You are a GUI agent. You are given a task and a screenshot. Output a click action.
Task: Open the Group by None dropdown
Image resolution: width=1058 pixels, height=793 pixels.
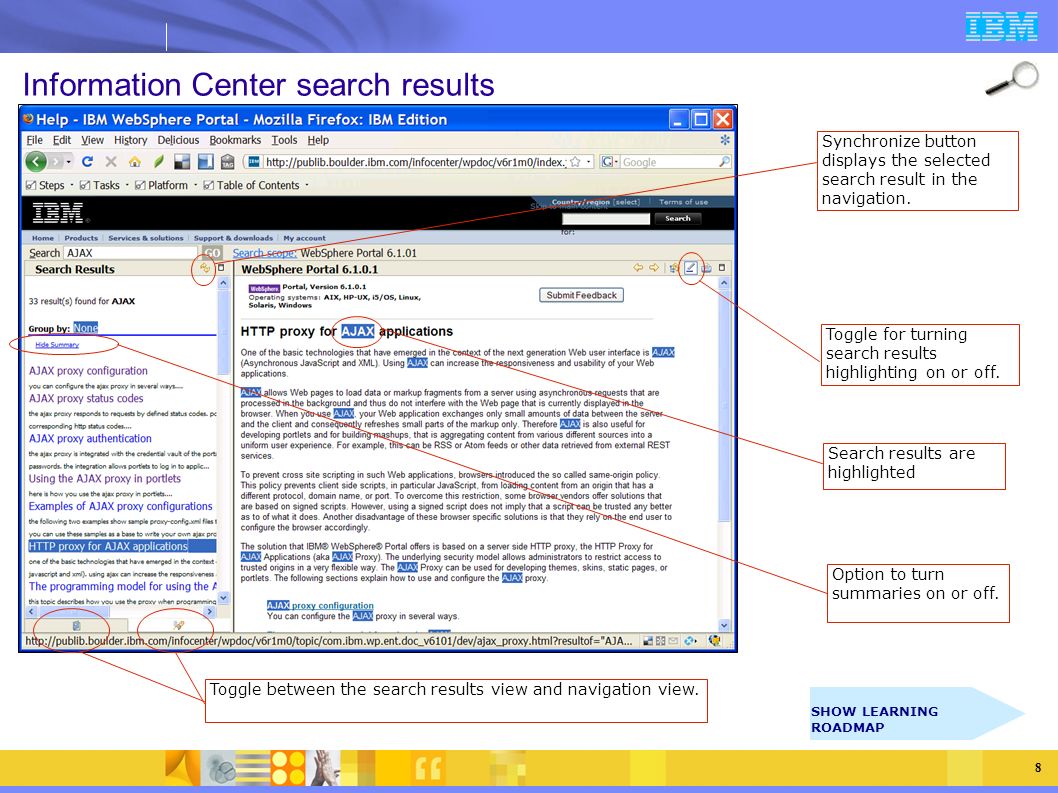(86, 328)
